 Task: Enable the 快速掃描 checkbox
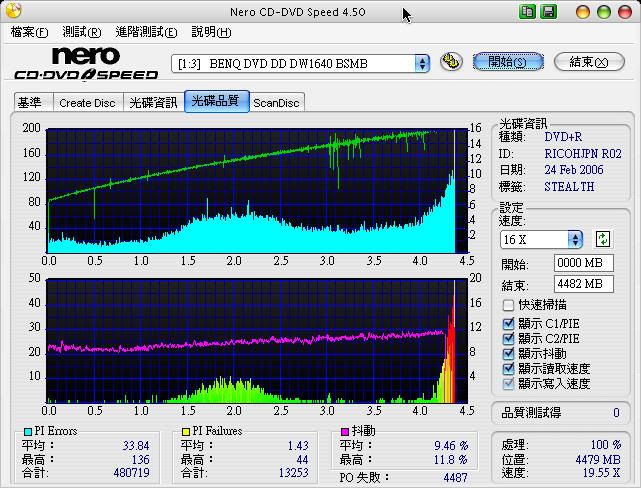tap(508, 305)
